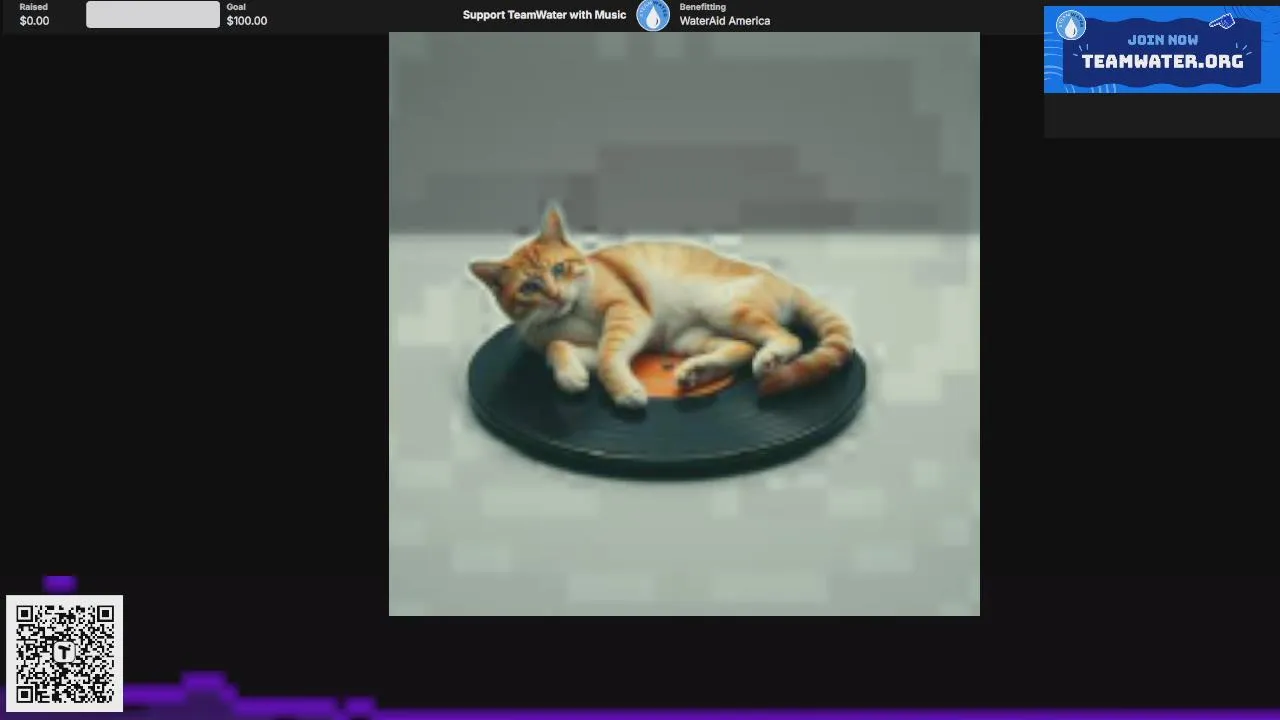Click the 'Raised' label
The image size is (1280, 720).
(33, 7)
